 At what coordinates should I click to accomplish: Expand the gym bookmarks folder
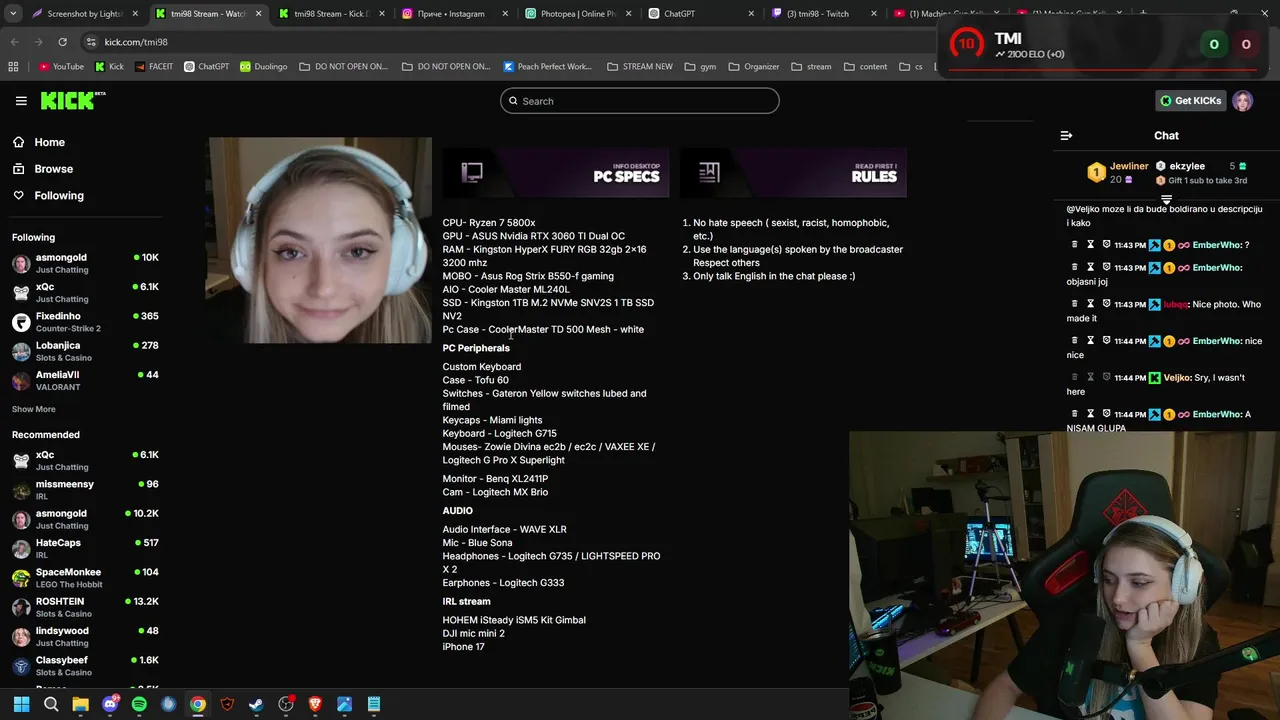coord(700,67)
